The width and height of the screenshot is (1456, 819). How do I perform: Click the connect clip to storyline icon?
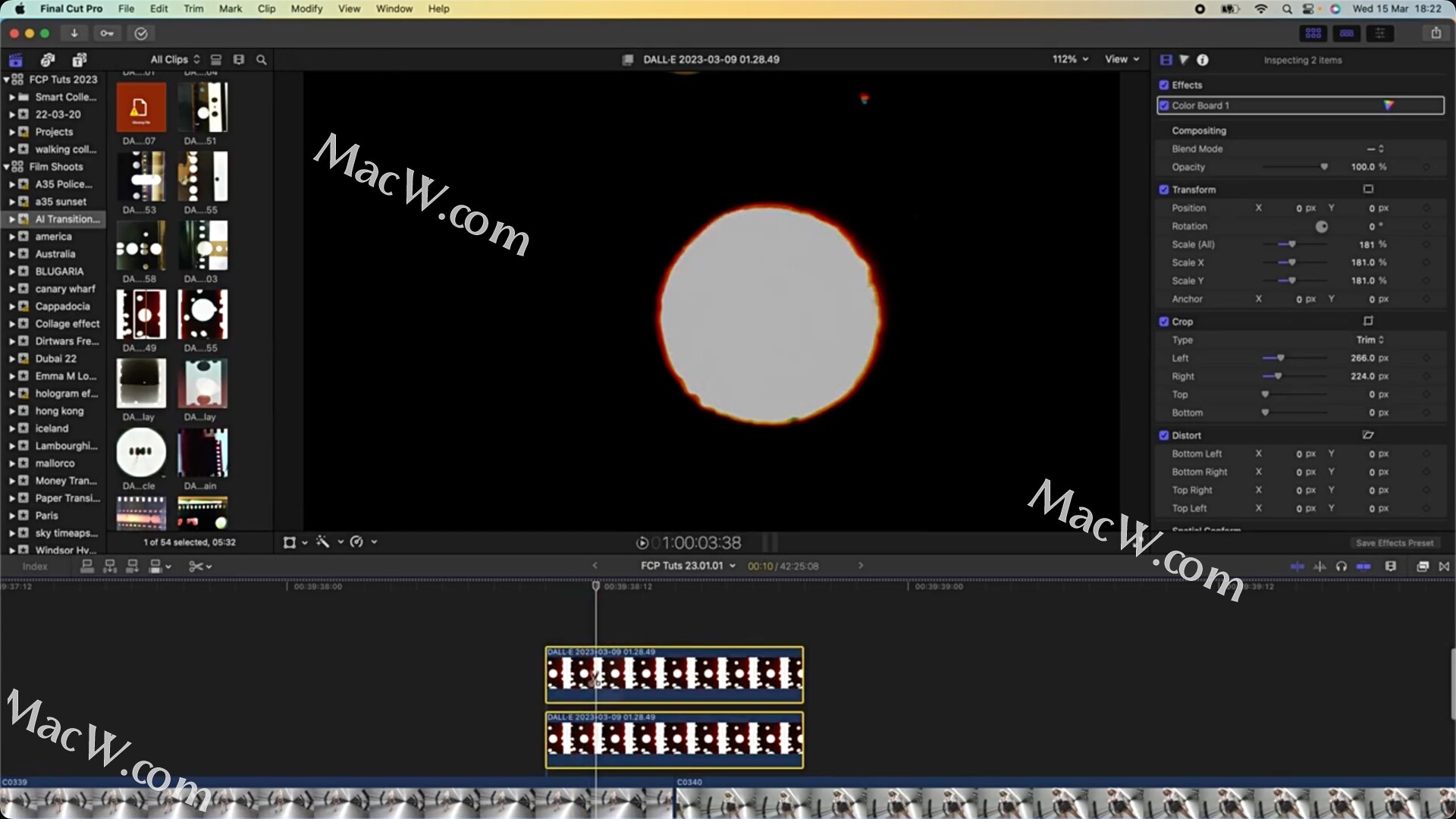point(87,566)
